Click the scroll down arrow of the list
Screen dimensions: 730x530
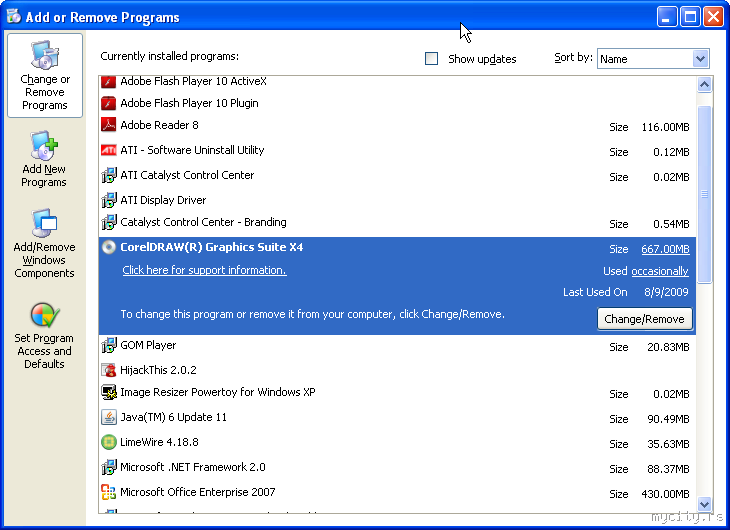(704, 505)
